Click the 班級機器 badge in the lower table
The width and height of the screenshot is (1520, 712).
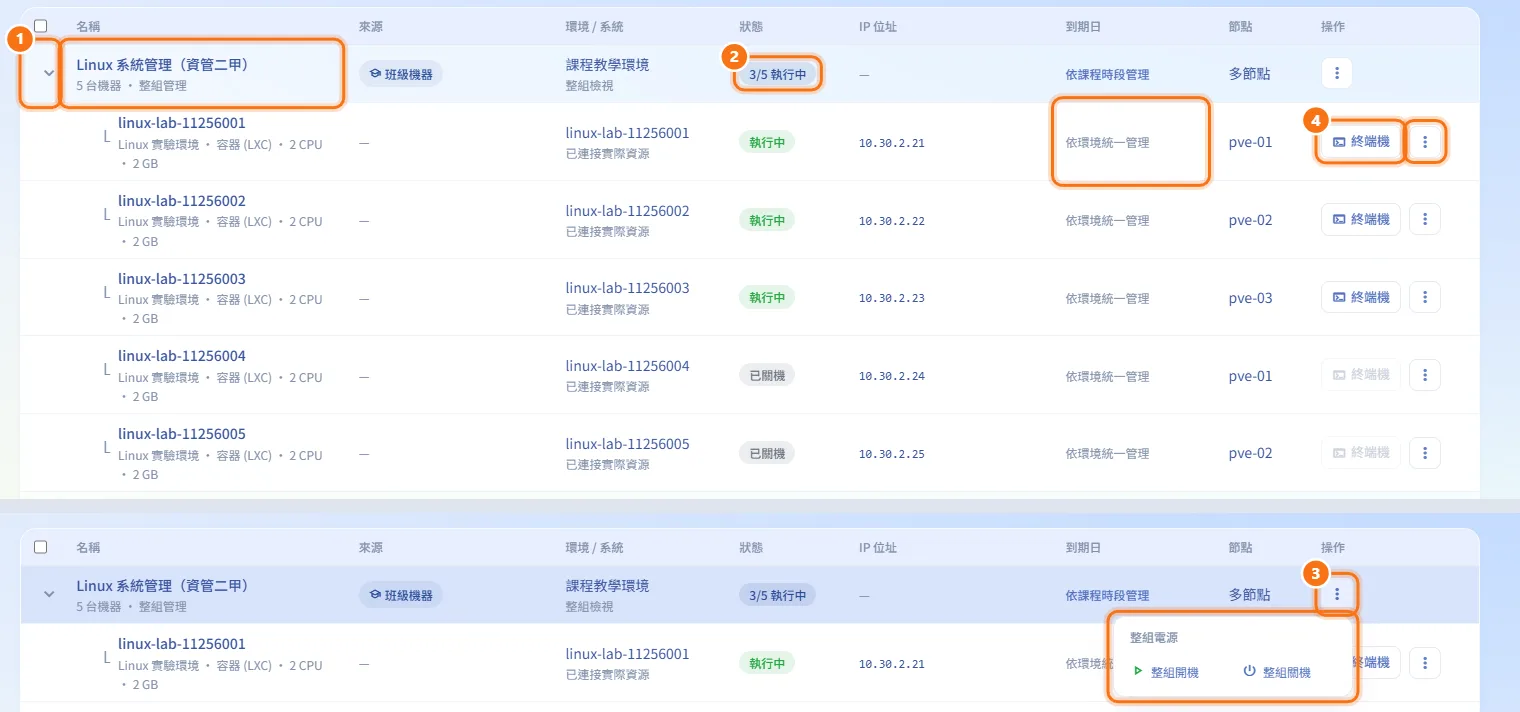click(x=401, y=595)
